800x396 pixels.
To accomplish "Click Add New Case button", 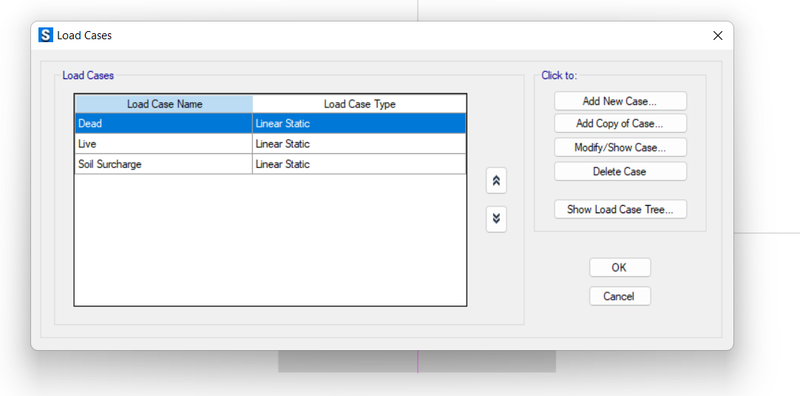I will tap(620, 101).
